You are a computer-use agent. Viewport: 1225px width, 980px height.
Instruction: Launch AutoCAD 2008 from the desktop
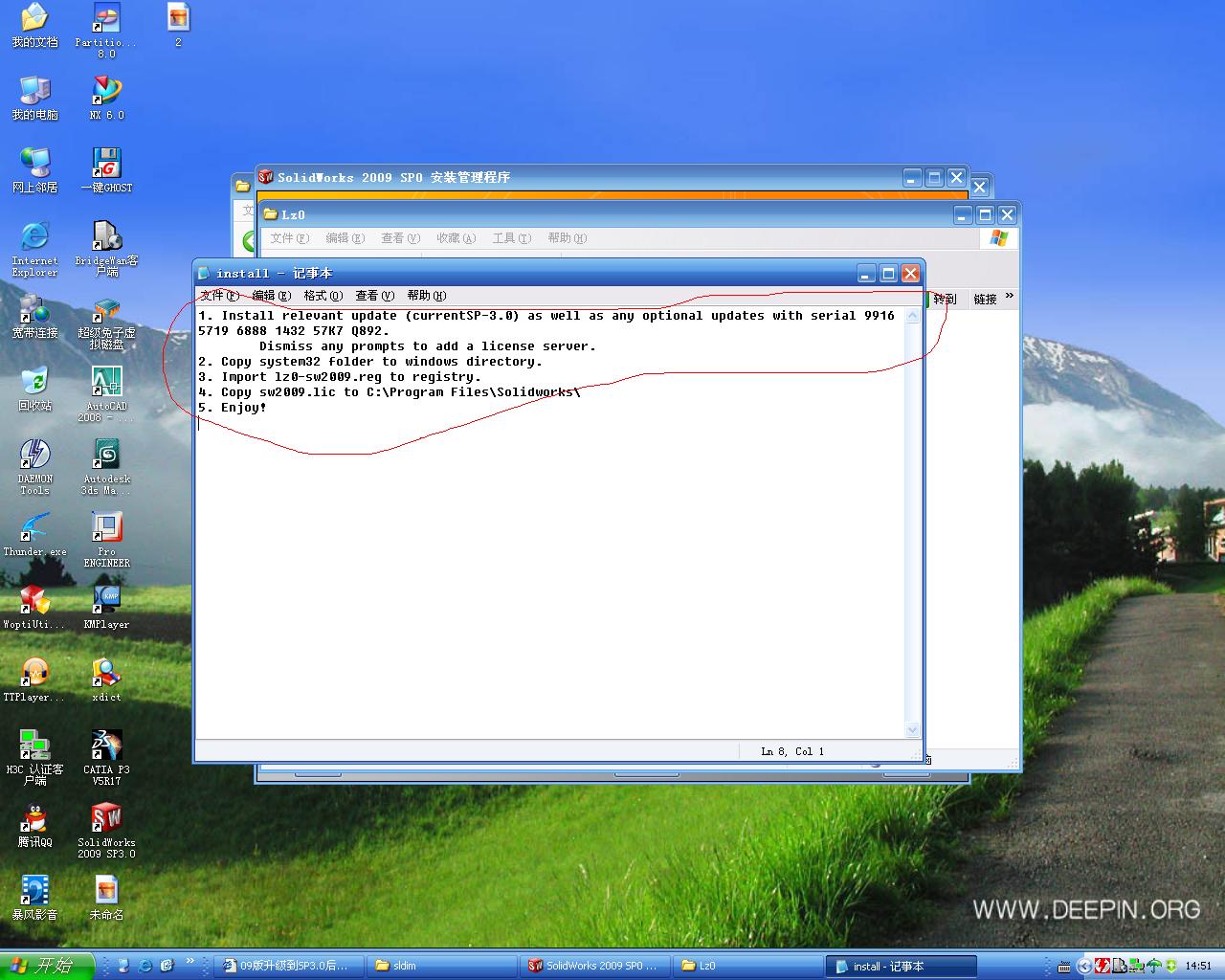[106, 394]
